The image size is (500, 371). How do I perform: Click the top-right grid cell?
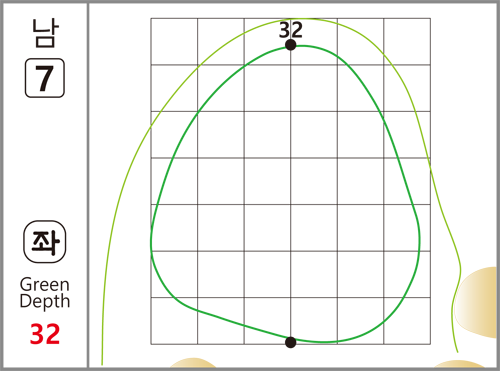point(407,42)
